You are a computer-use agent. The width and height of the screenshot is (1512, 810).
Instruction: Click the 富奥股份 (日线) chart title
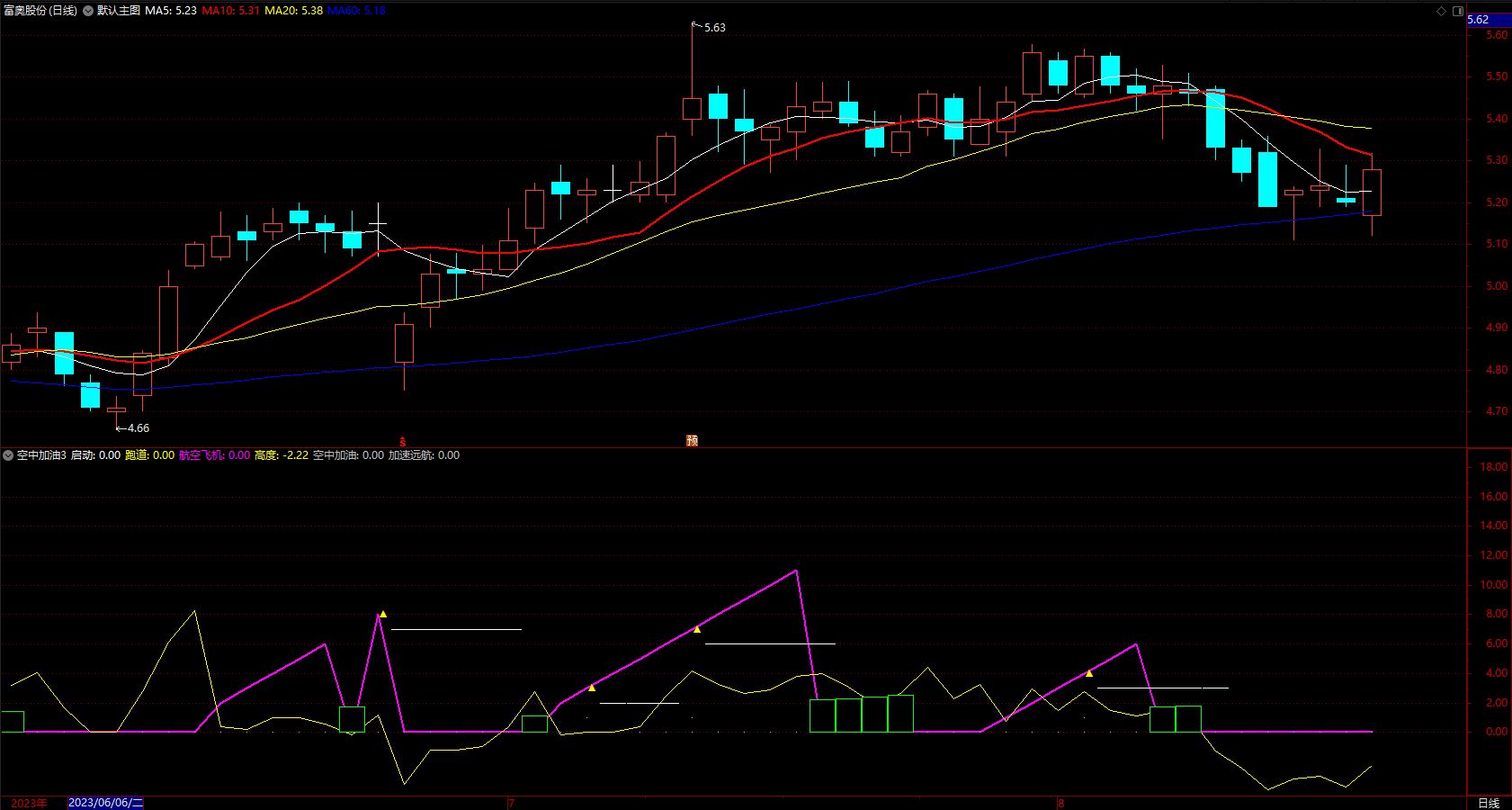40,11
